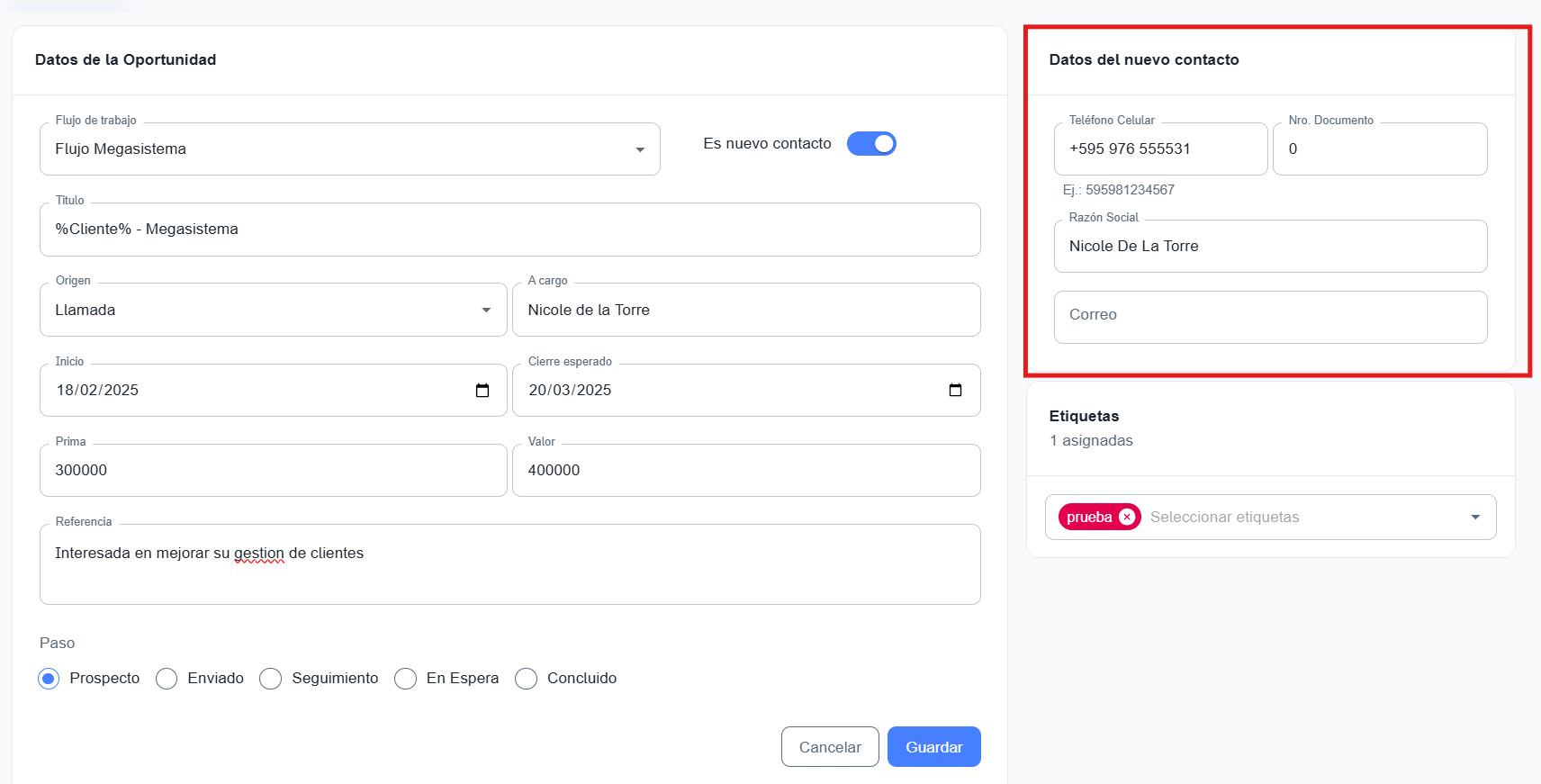Focus the Teléfono Celular field
The height and width of the screenshot is (784, 1541).
click(x=1159, y=149)
